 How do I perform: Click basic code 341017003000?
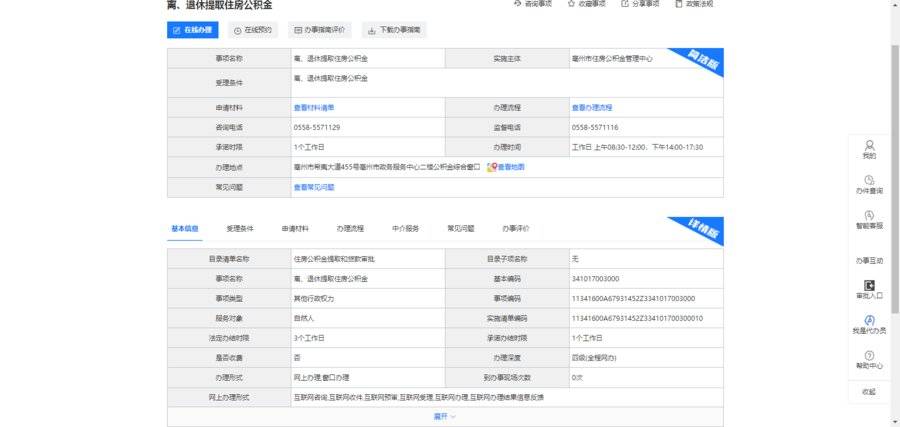[595, 279]
